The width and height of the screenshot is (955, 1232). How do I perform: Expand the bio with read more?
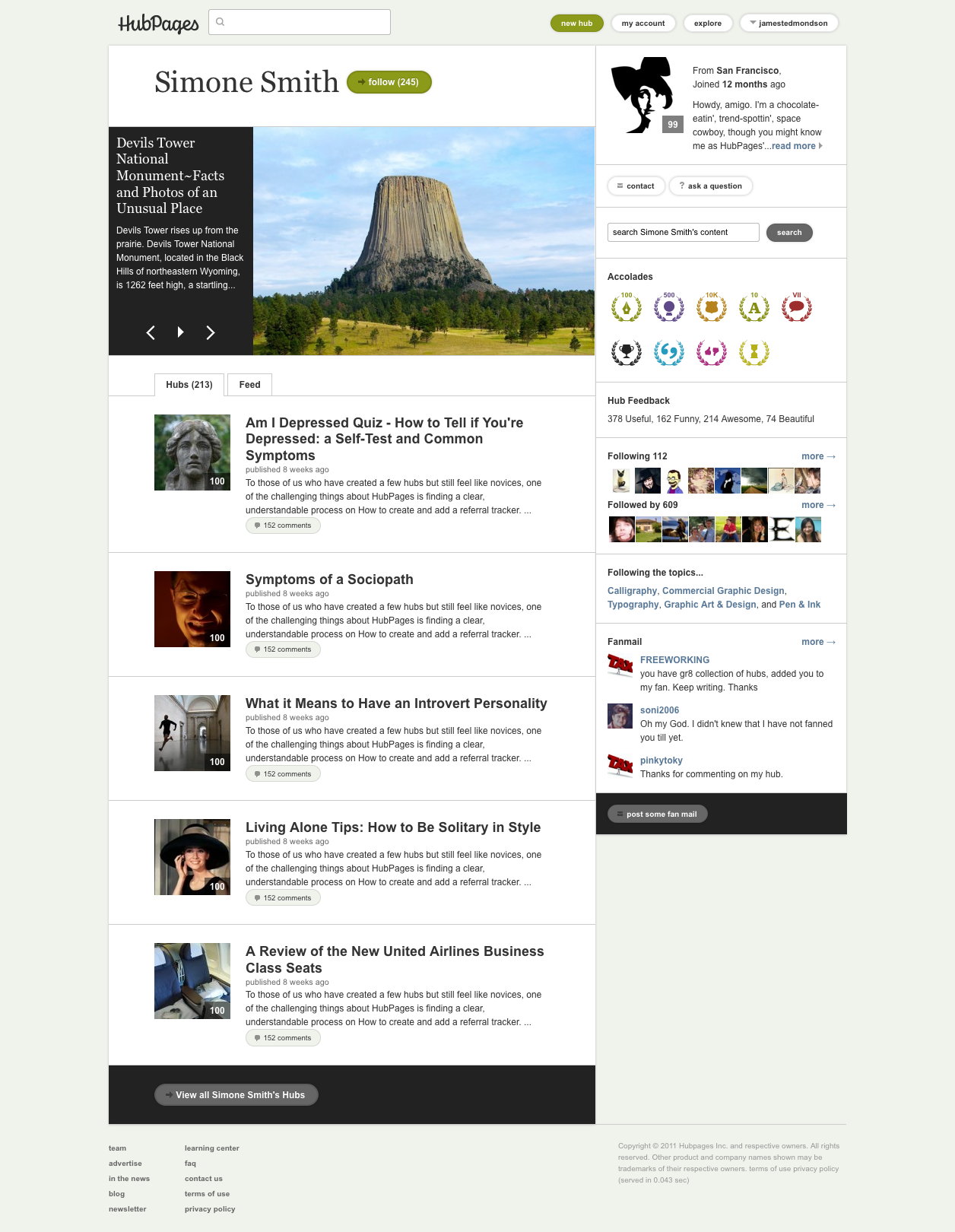pos(796,146)
